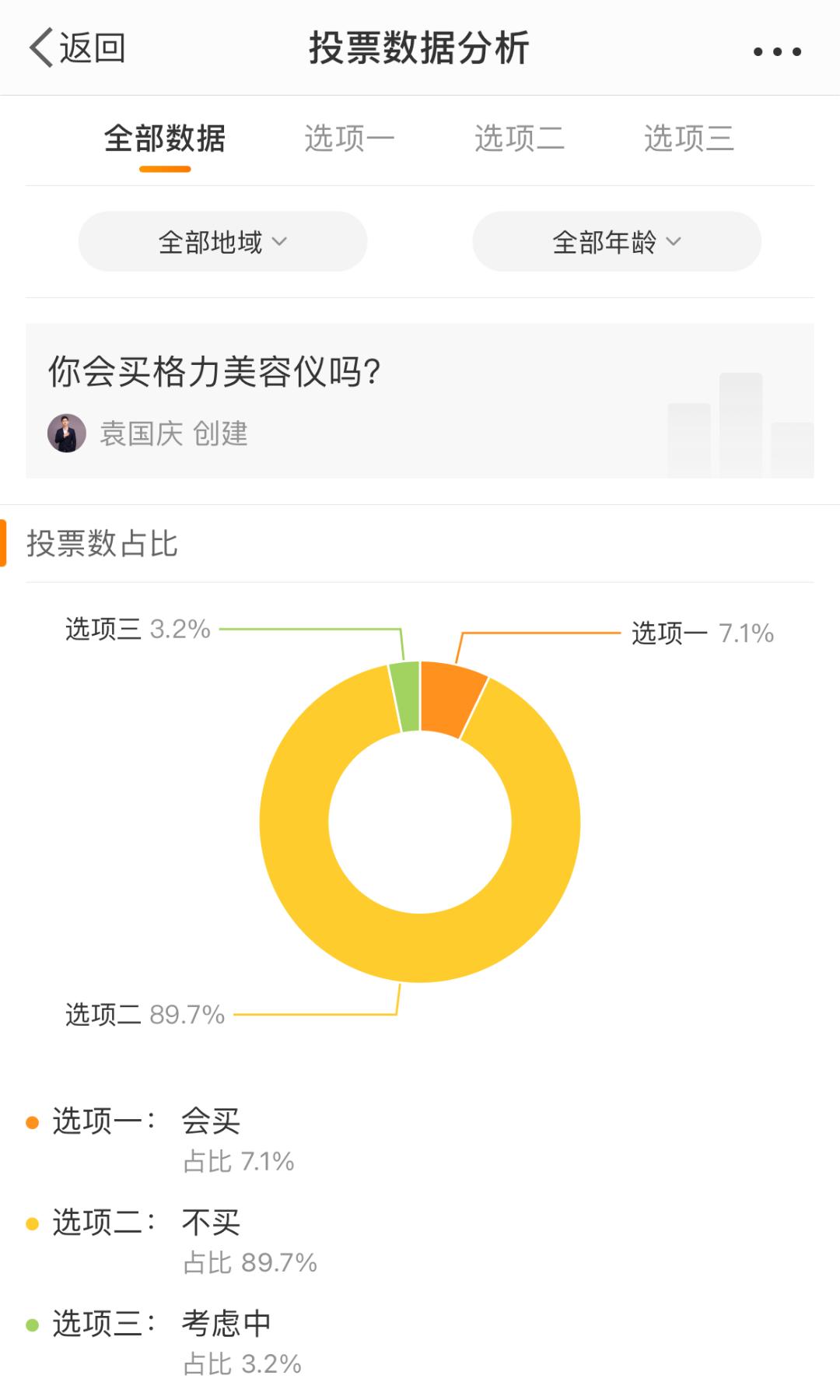Click the orange legend dot for 会买
The height and width of the screenshot is (1400, 840).
[x=33, y=1122]
